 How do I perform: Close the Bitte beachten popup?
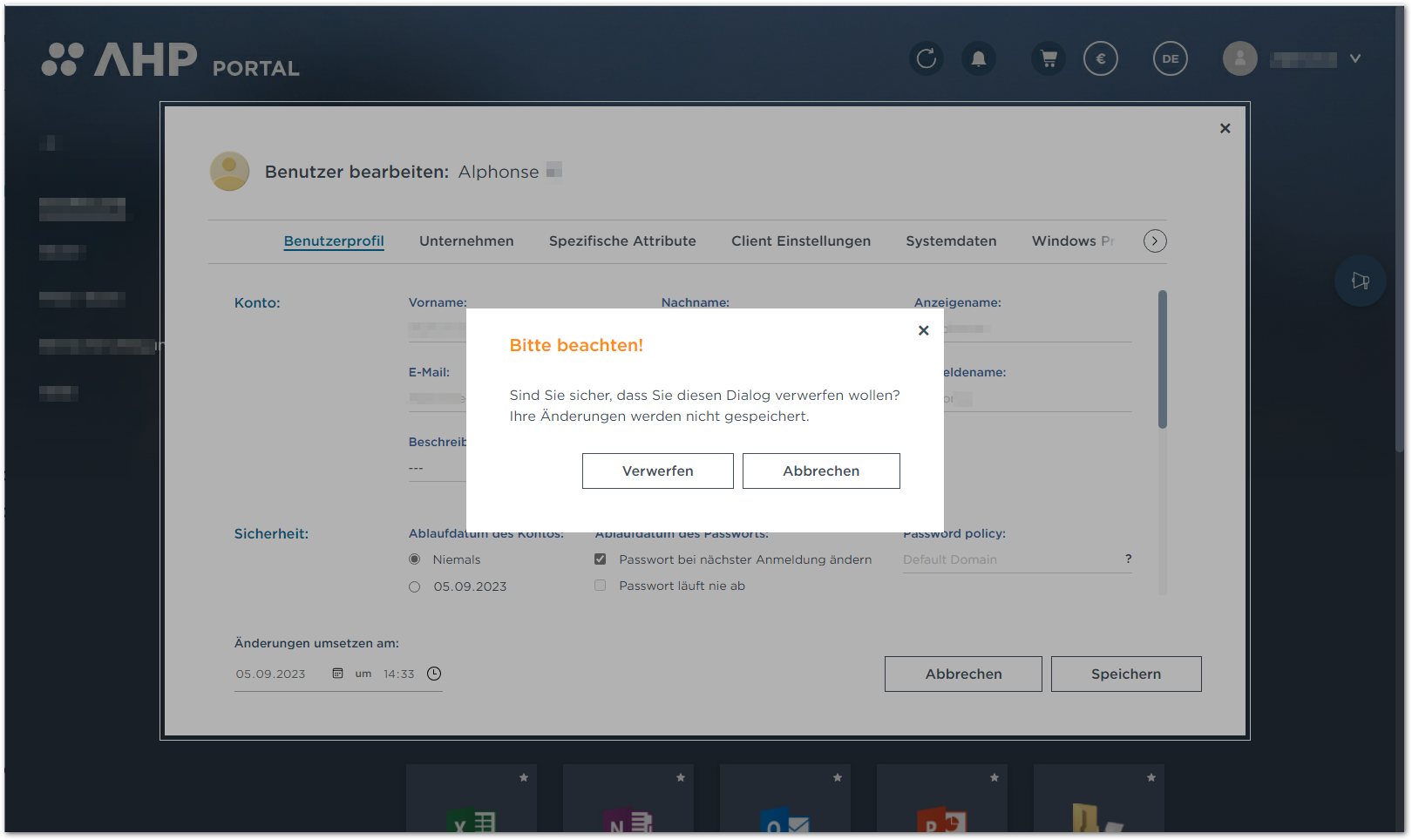(x=924, y=330)
